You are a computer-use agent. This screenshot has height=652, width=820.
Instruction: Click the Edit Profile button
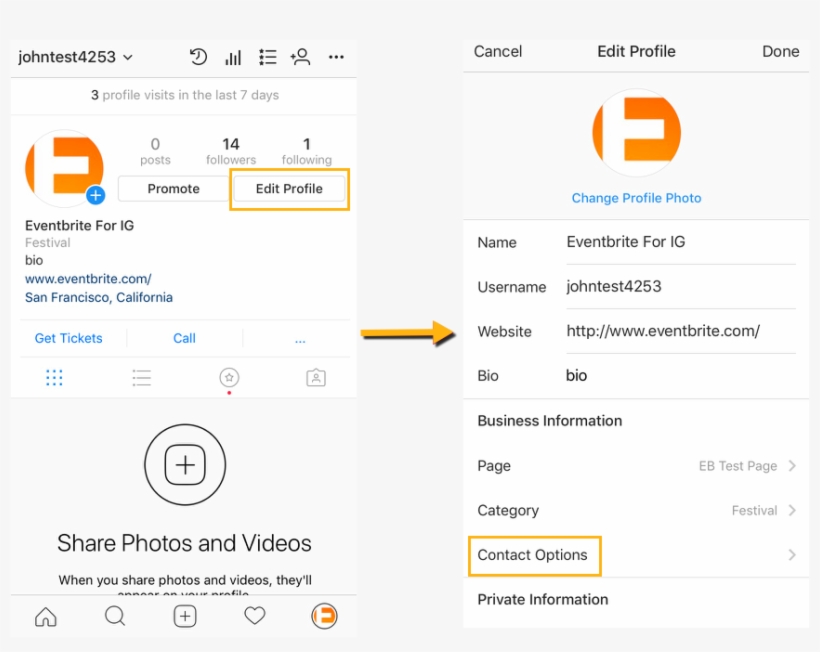(x=289, y=189)
